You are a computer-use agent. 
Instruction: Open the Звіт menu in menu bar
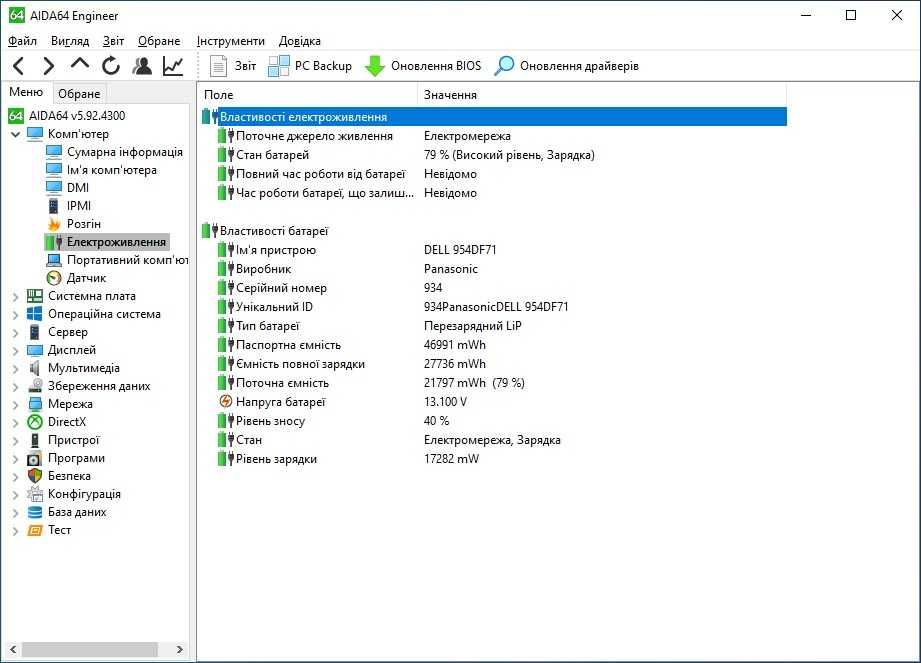pos(113,41)
